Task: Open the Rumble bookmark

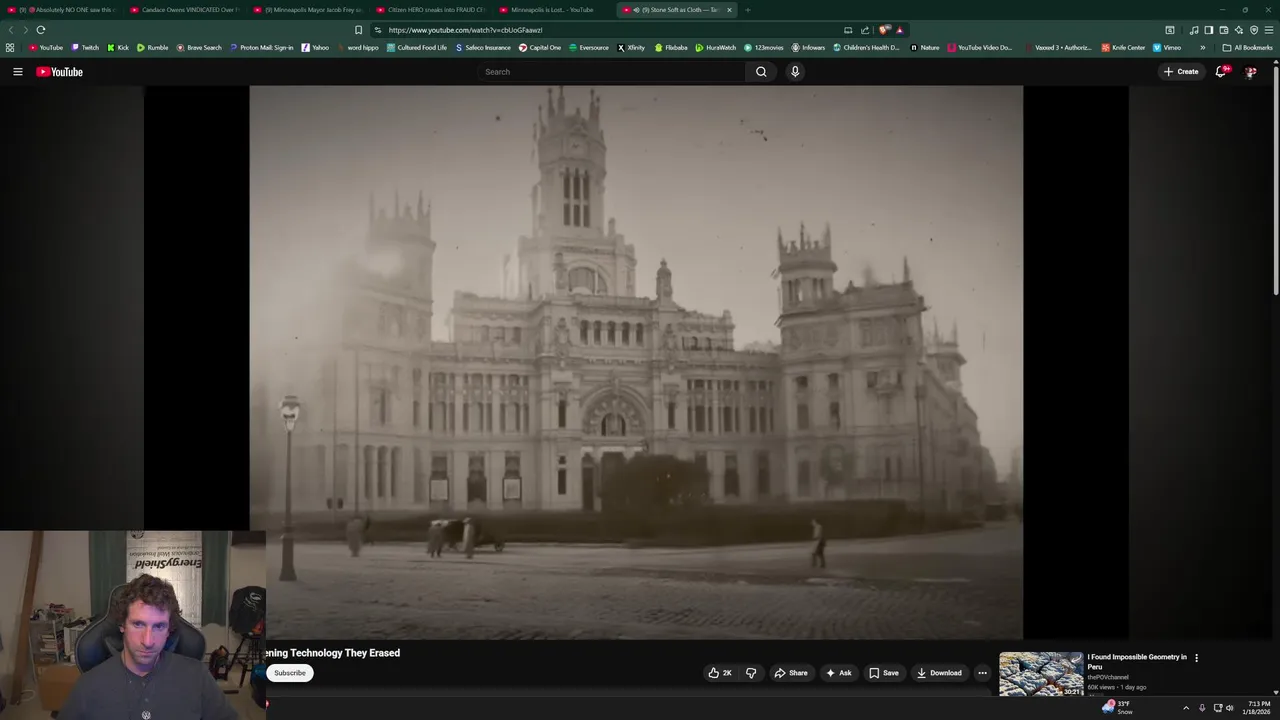Action: (x=152, y=47)
